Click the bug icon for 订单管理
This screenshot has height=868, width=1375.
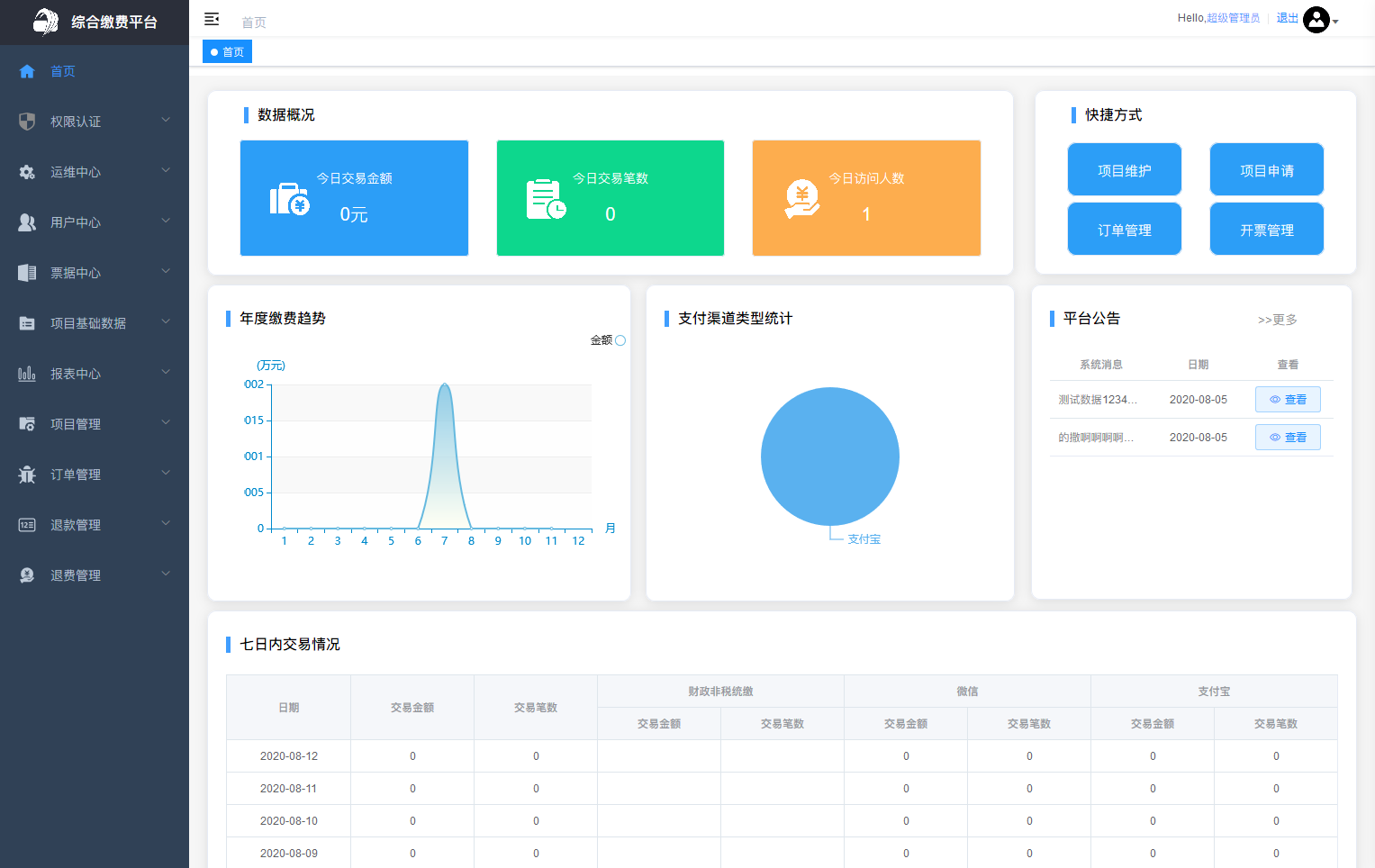click(27, 475)
